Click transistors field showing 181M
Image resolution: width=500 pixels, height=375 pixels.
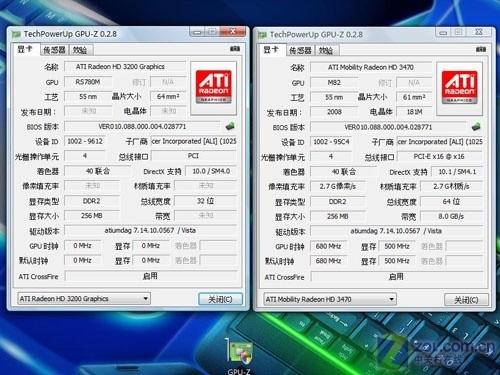[x=414, y=112]
